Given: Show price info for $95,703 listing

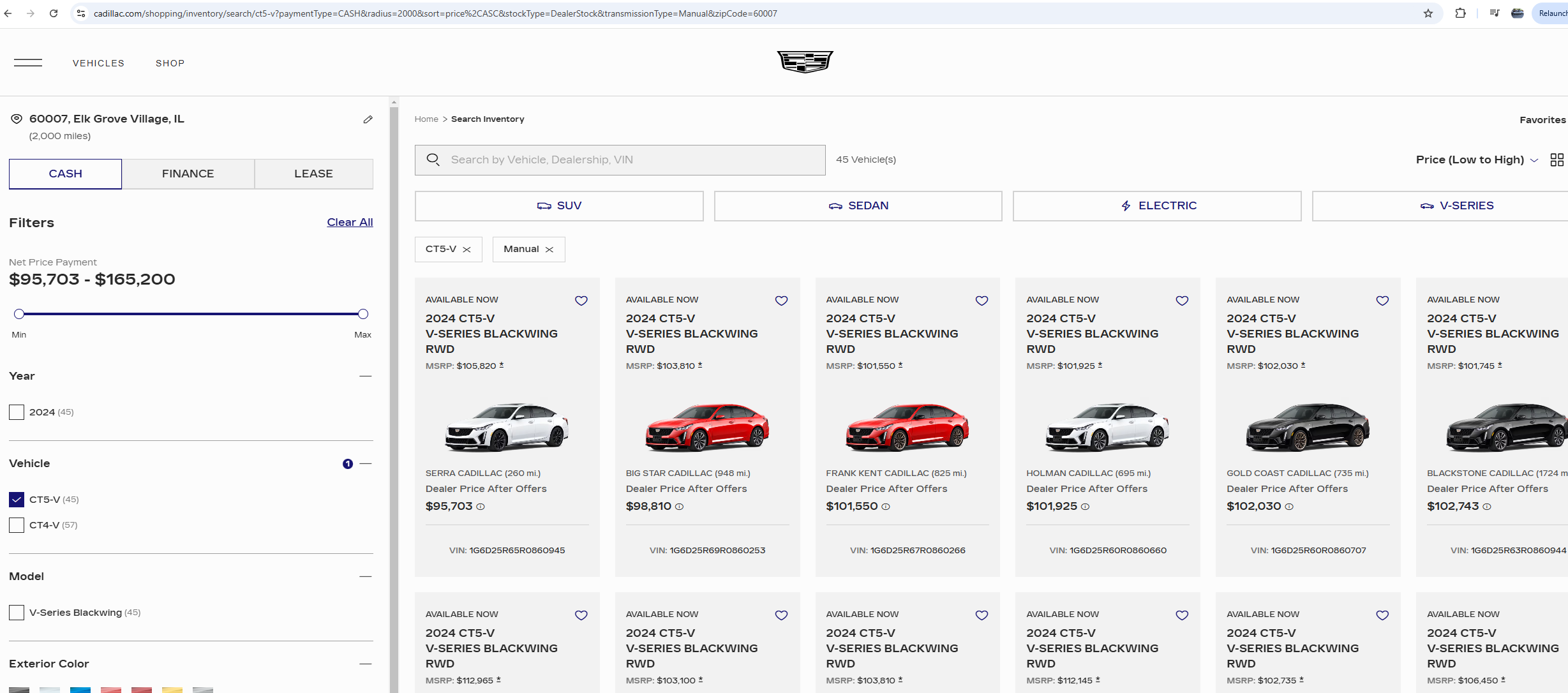Looking at the screenshot, I should [481, 507].
